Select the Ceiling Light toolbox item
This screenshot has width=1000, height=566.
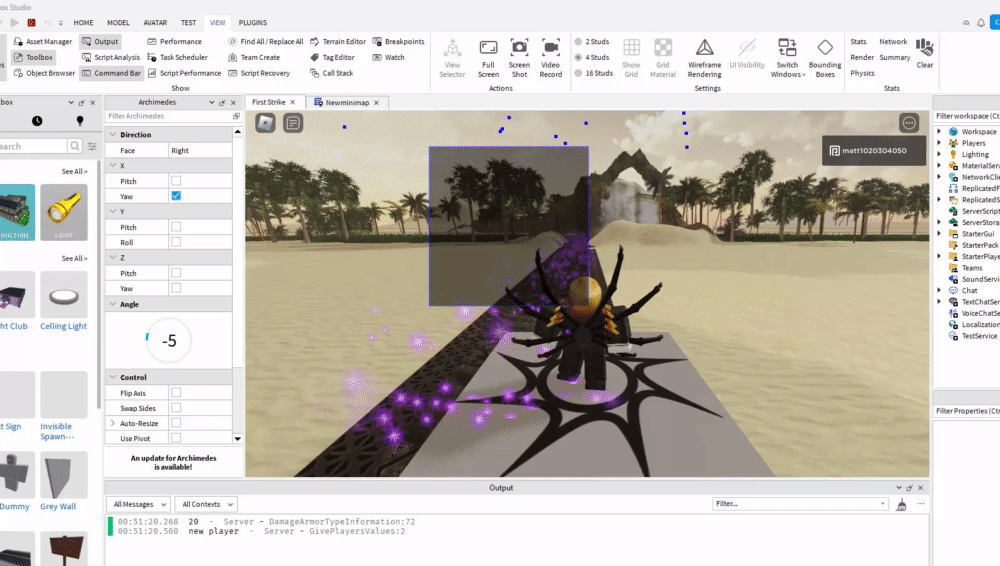point(63,301)
